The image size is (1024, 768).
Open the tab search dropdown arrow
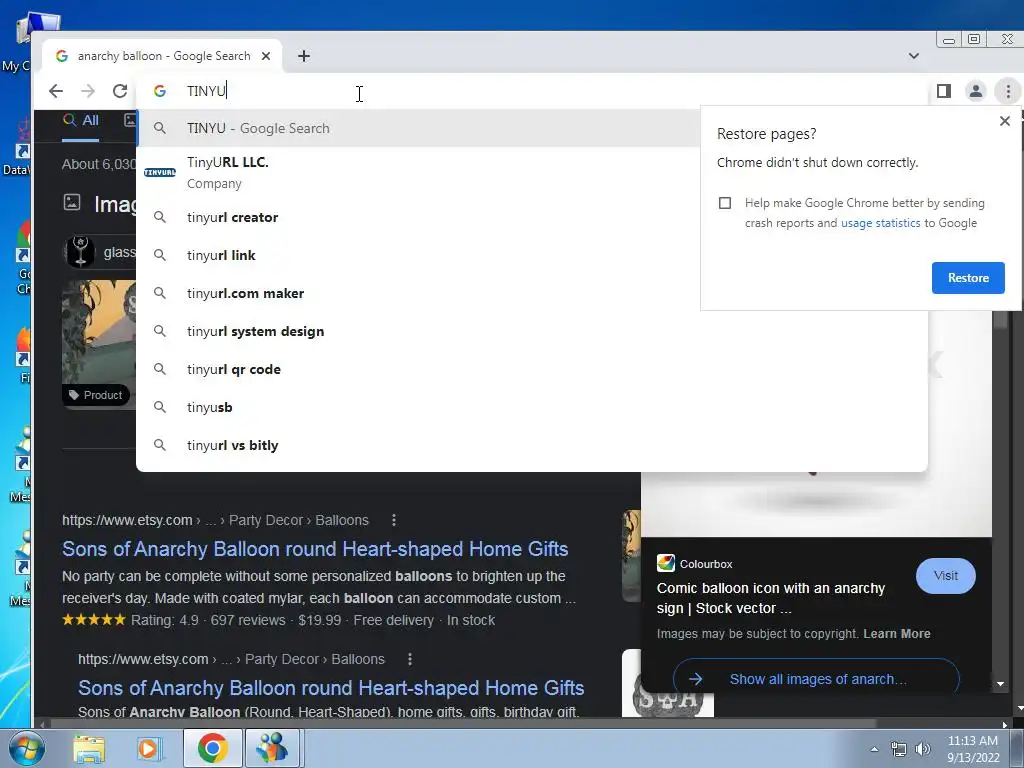tap(914, 56)
